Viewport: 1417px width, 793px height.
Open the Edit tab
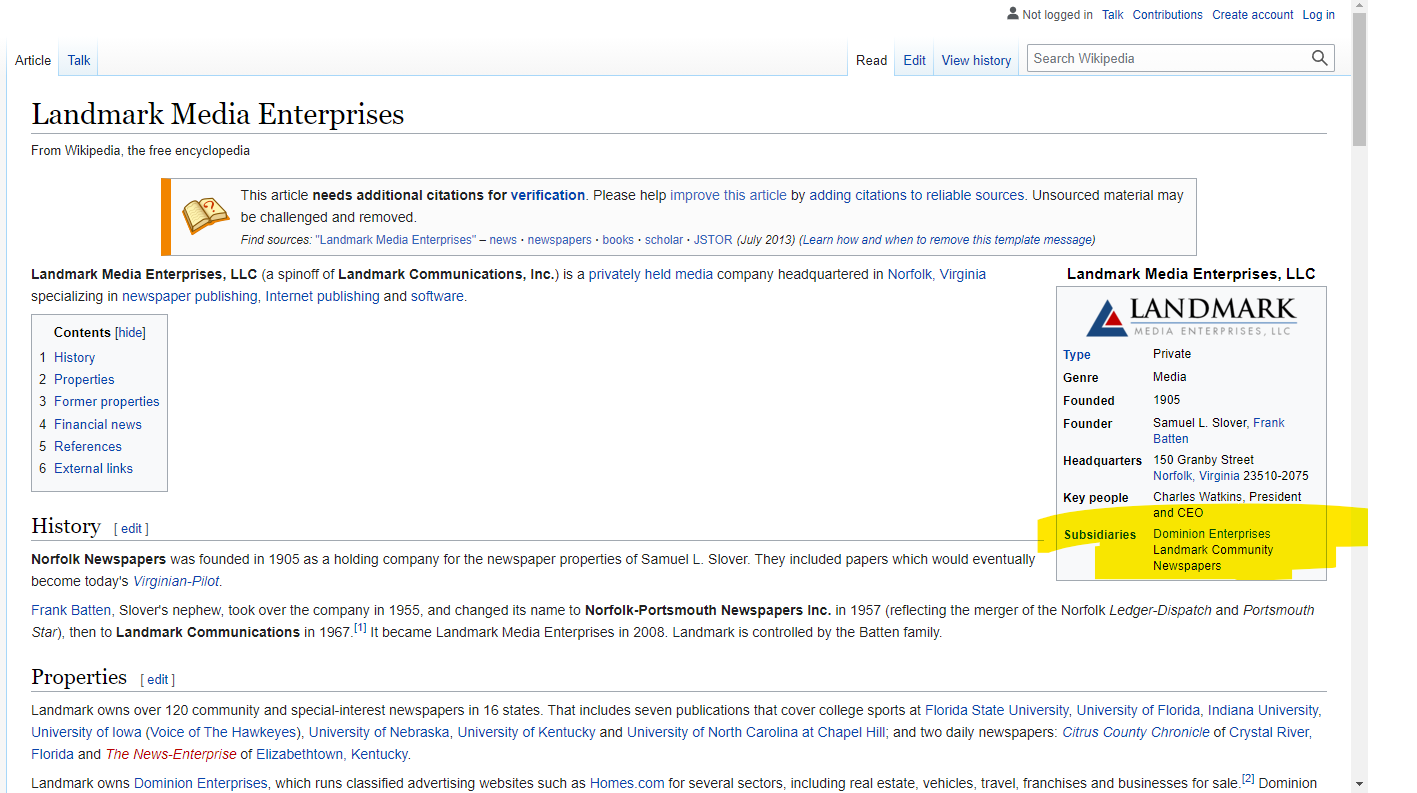[x=914, y=60]
